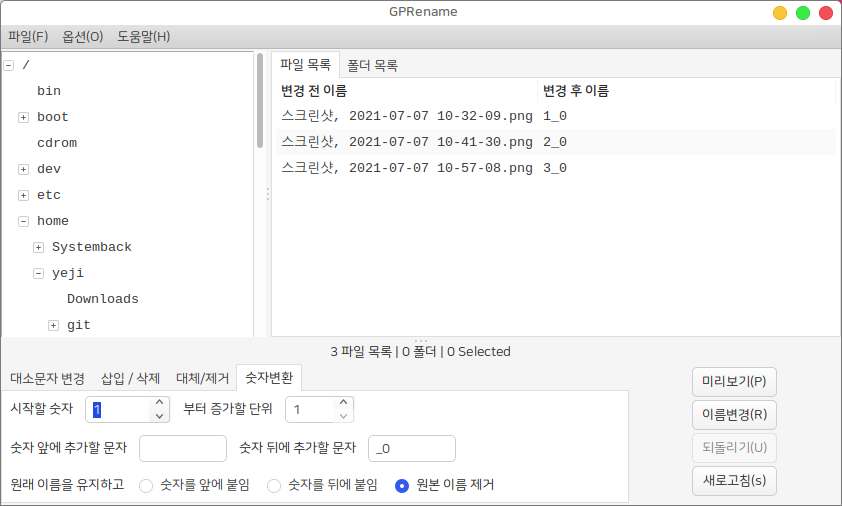The width and height of the screenshot is (842, 506).
Task: Collapse the yeji folder node
Action: (38, 273)
